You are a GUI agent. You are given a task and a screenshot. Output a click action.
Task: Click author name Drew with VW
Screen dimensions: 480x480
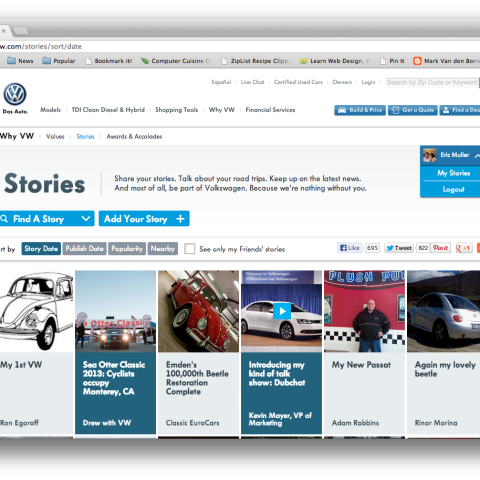click(x=107, y=423)
